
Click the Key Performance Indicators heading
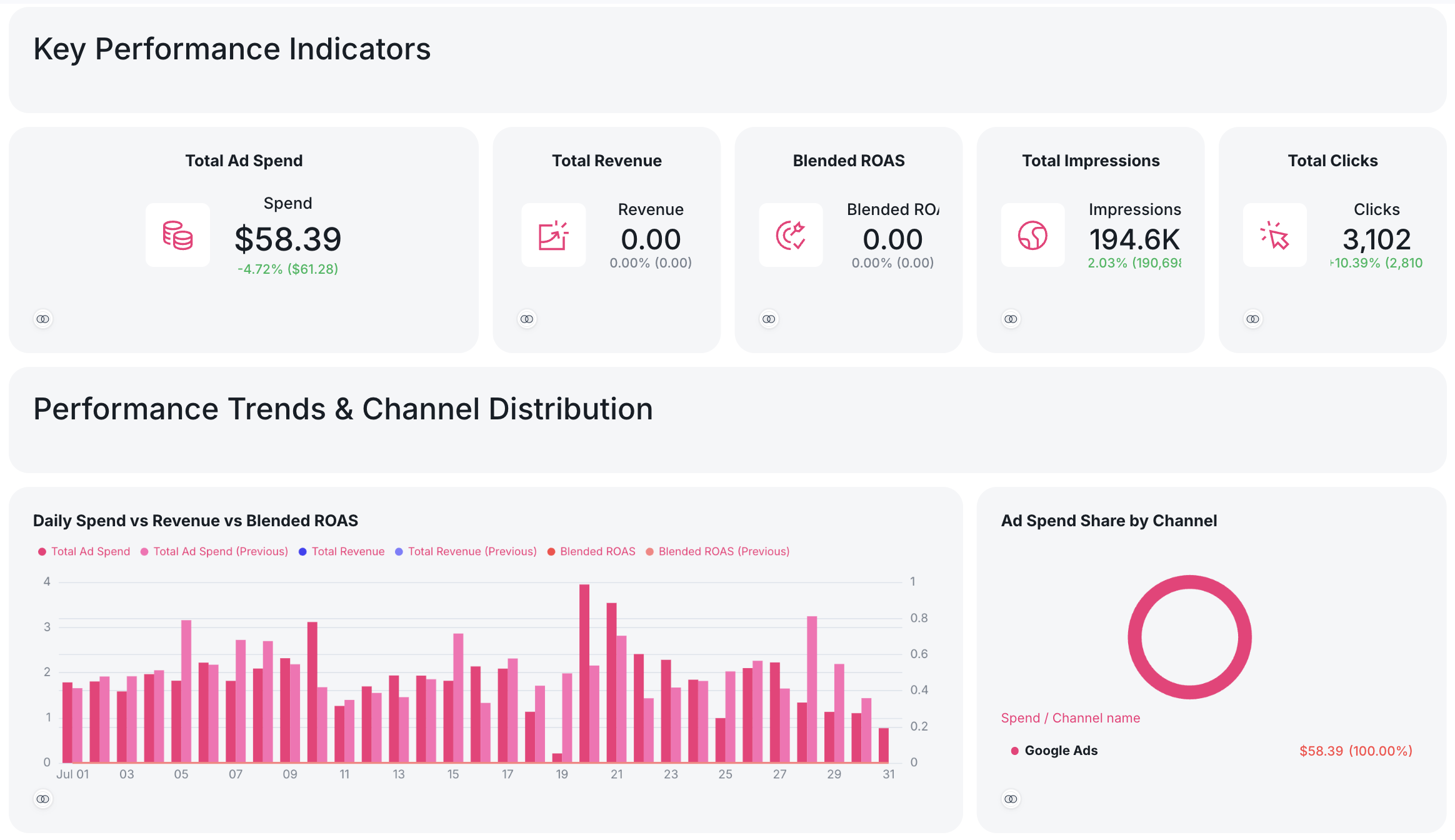(x=232, y=49)
